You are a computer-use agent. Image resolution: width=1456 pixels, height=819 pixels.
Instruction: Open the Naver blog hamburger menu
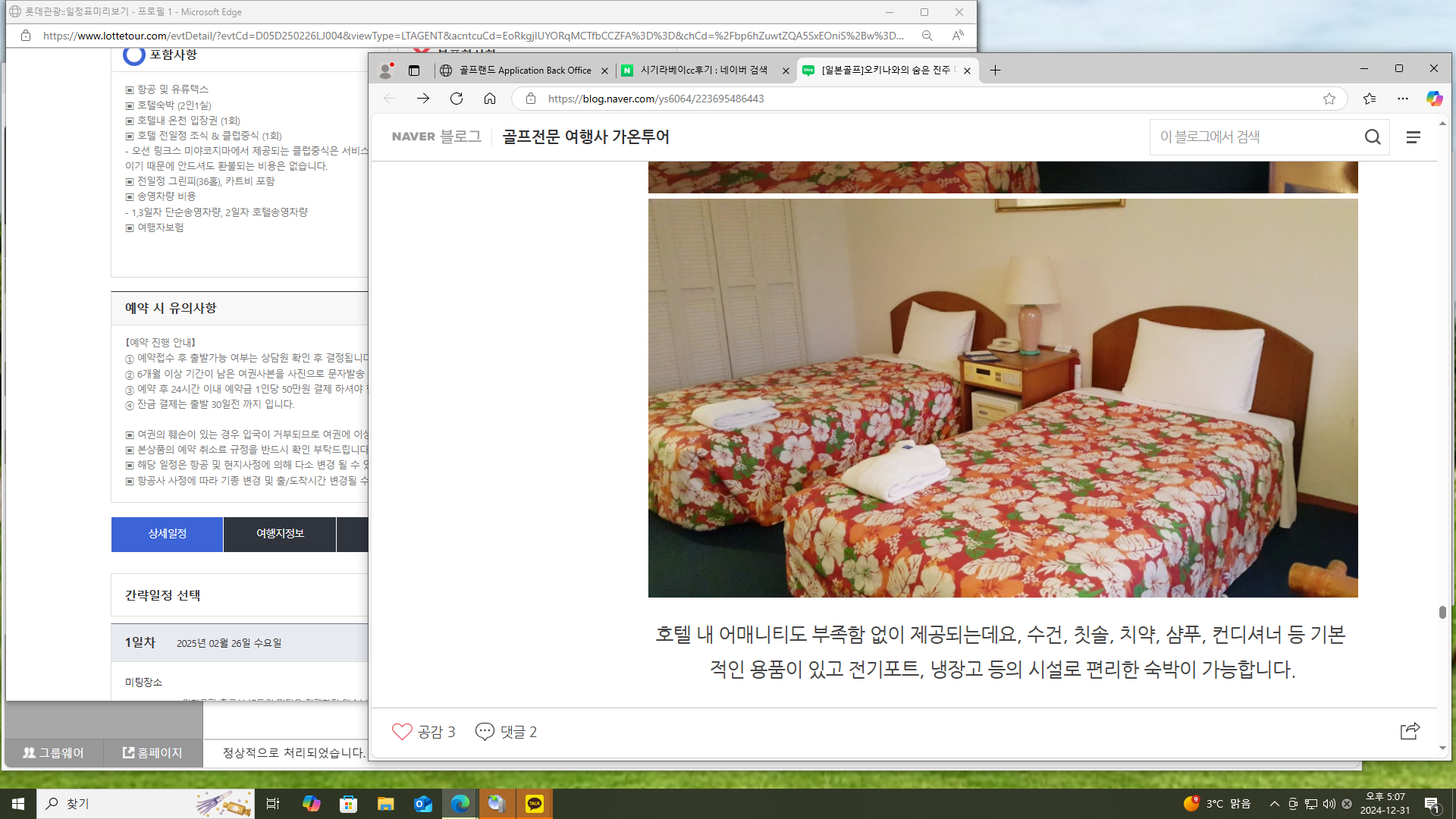click(1414, 137)
